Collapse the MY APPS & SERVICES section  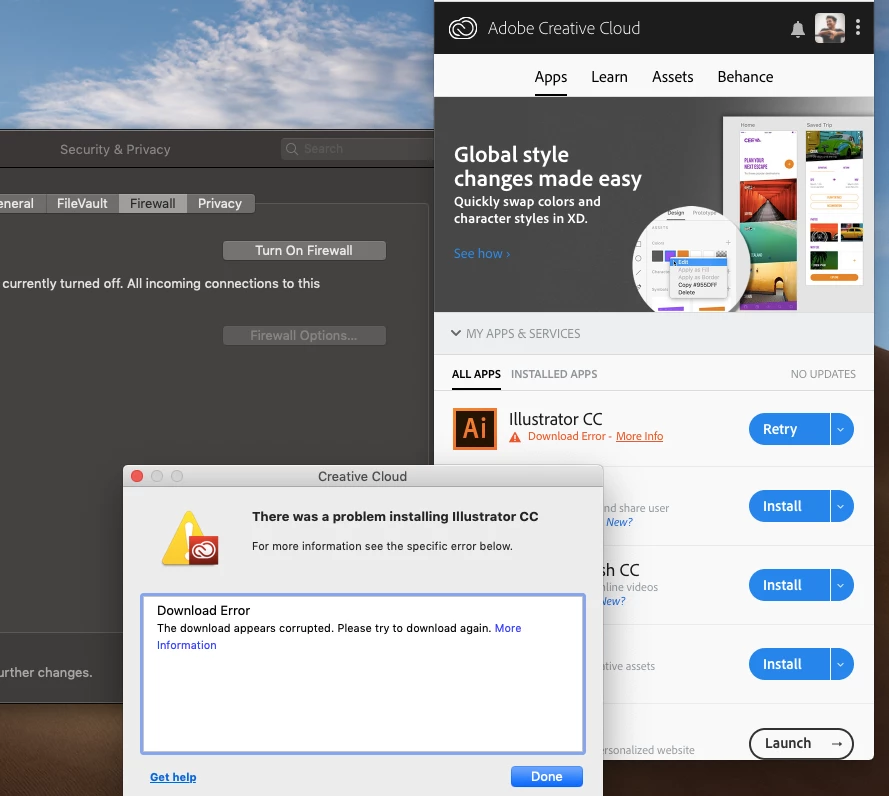pyautogui.click(x=455, y=333)
